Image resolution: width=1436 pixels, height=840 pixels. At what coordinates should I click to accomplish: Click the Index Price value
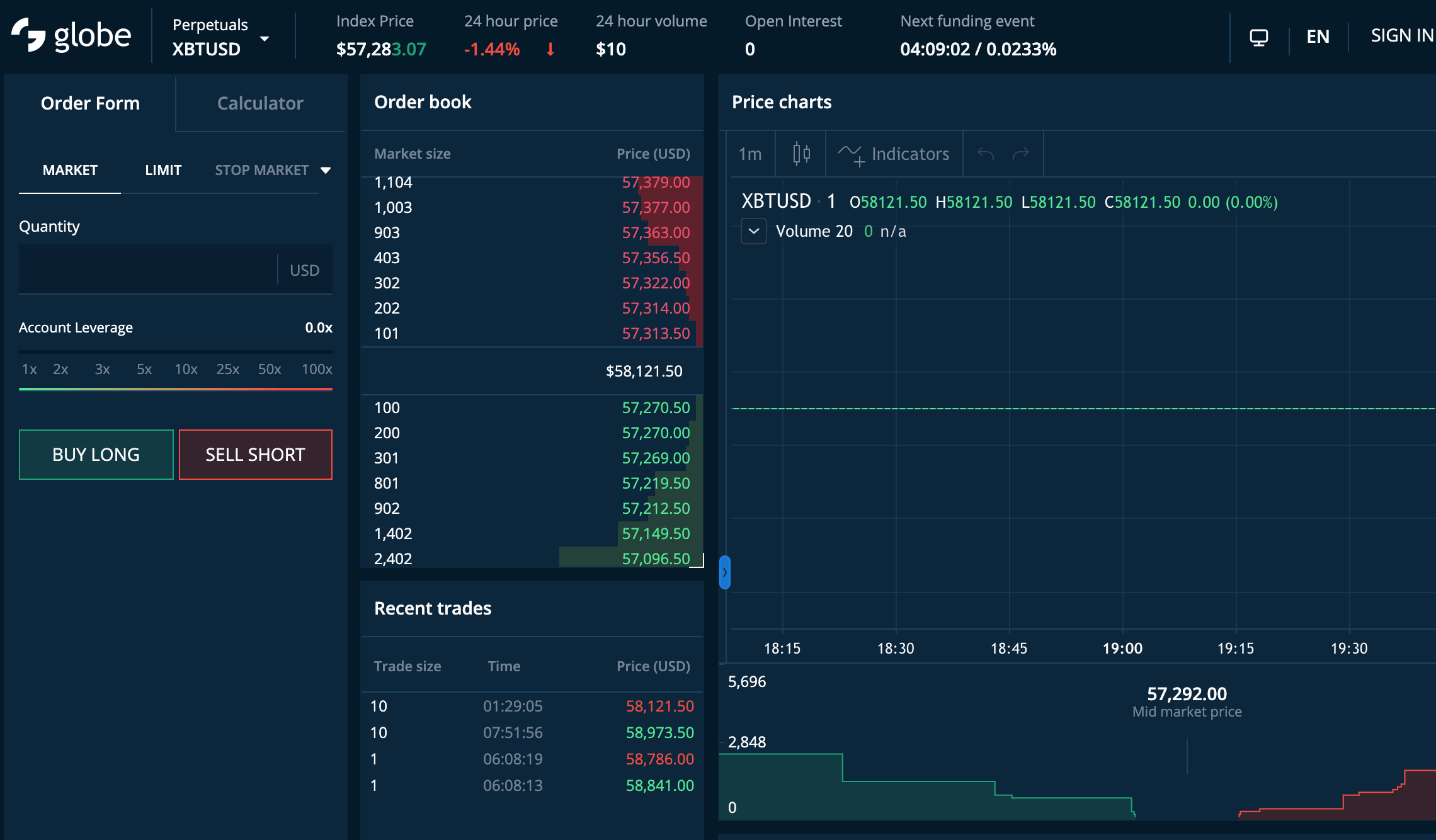(x=381, y=49)
